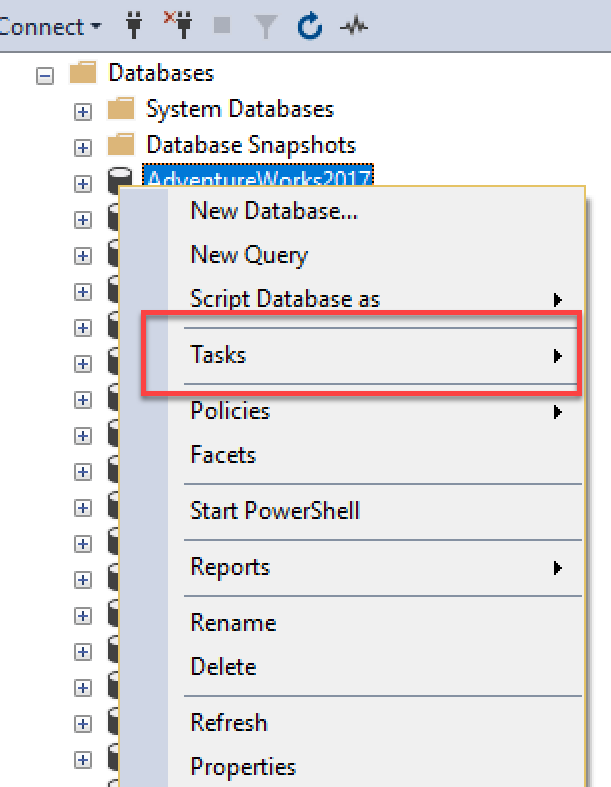This screenshot has height=787, width=611.
Task: Select the Databases tree item label
Action: click(x=160, y=73)
